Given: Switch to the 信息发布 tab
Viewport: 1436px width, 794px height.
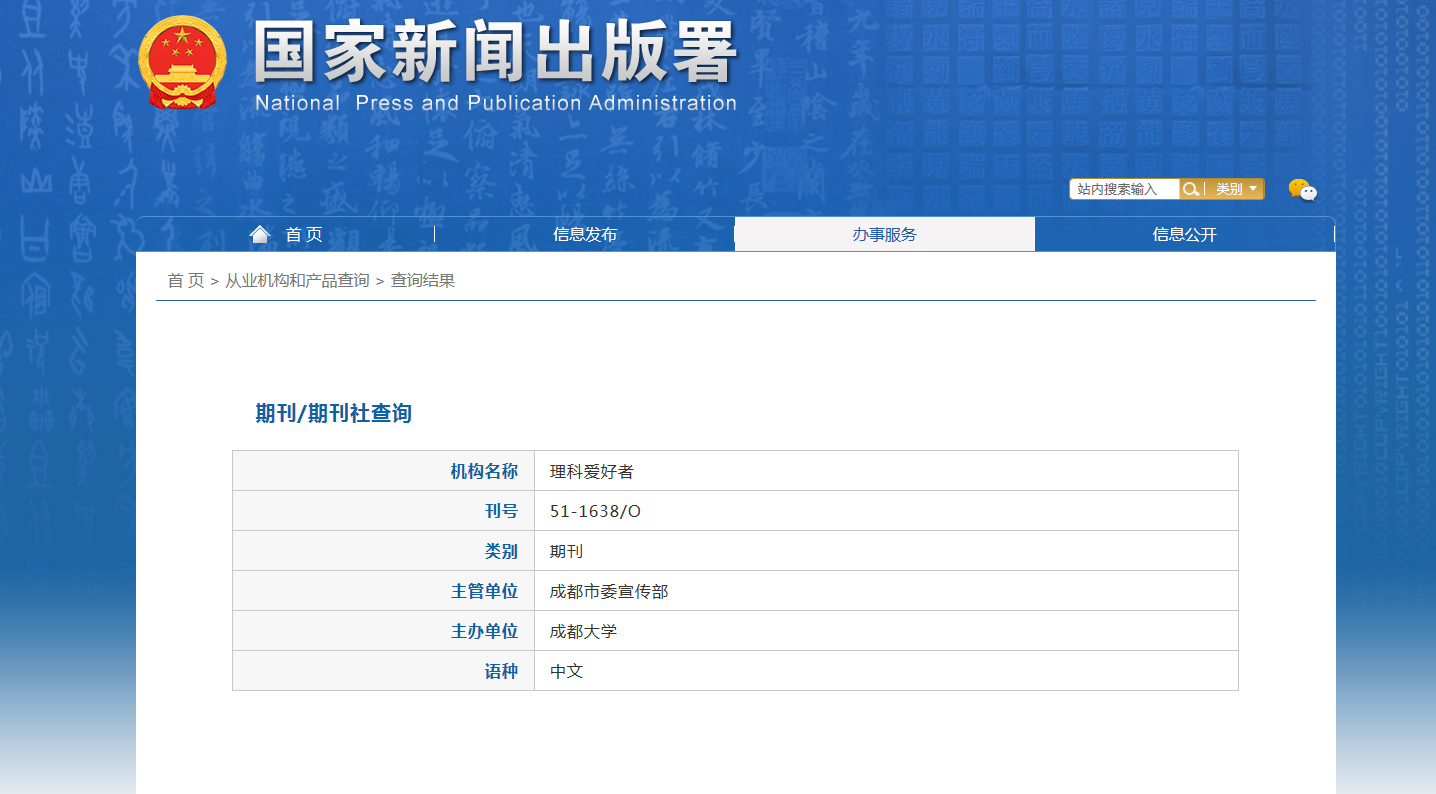Looking at the screenshot, I should (x=585, y=233).
